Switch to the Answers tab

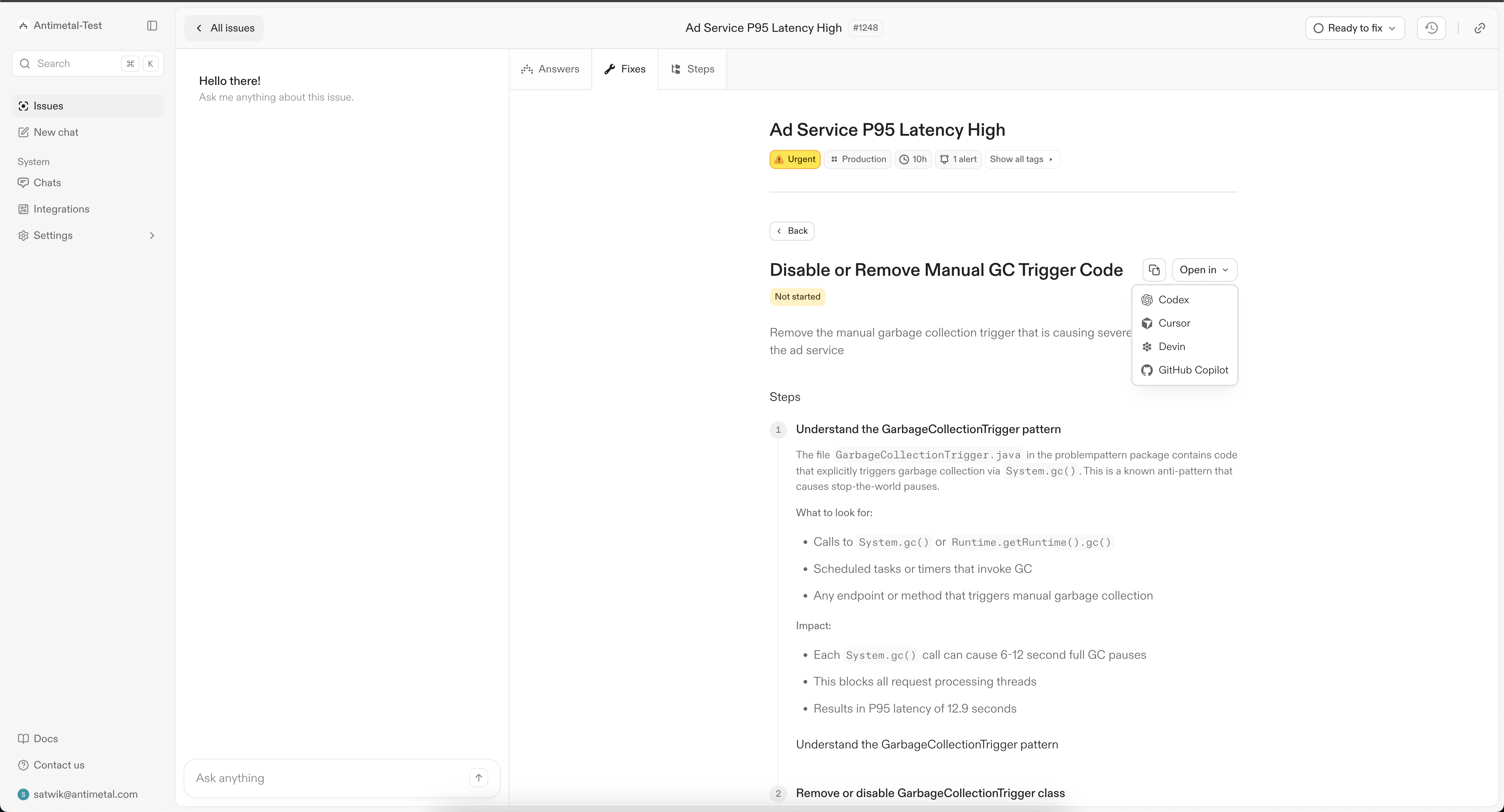point(550,69)
